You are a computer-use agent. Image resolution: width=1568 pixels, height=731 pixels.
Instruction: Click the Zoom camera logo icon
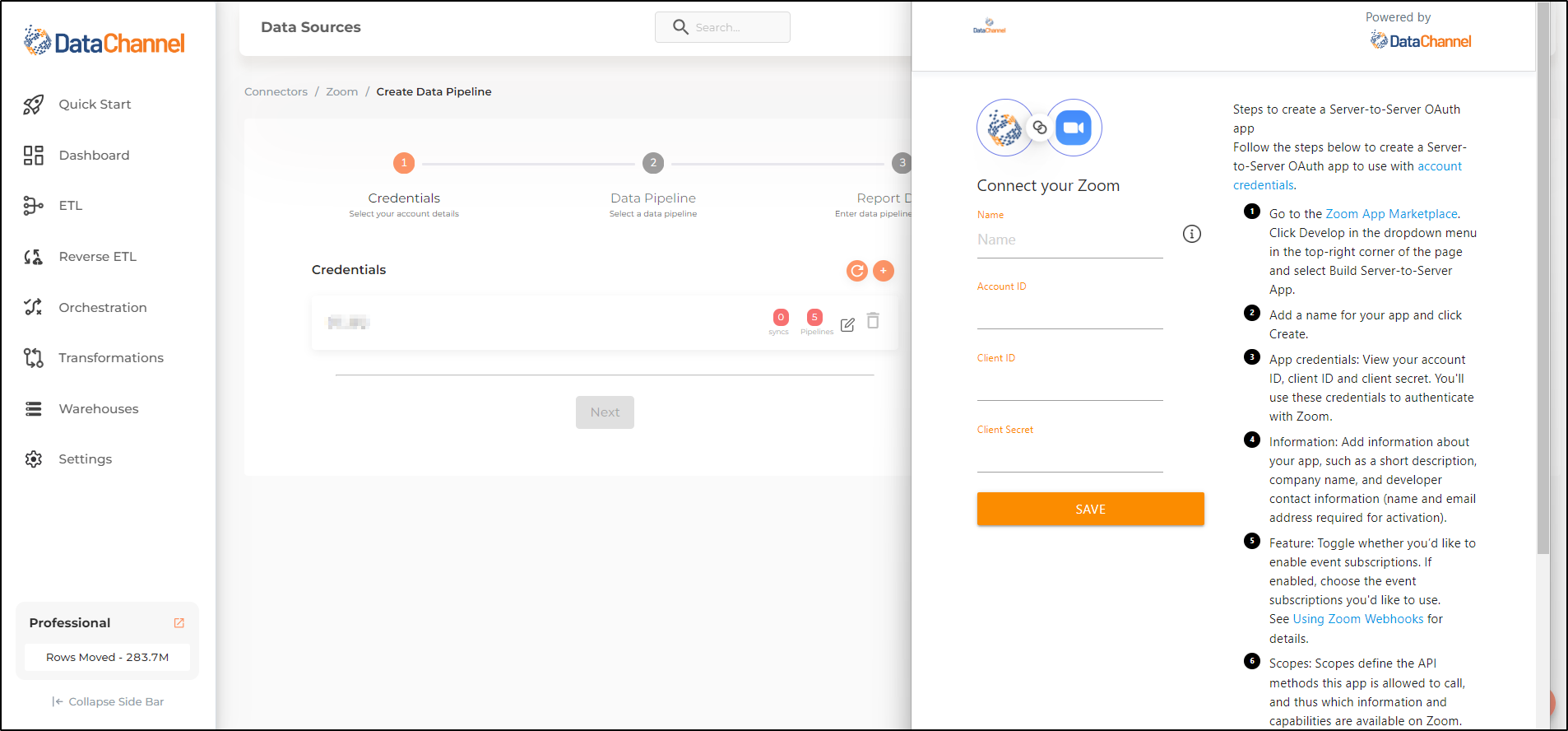1074,128
